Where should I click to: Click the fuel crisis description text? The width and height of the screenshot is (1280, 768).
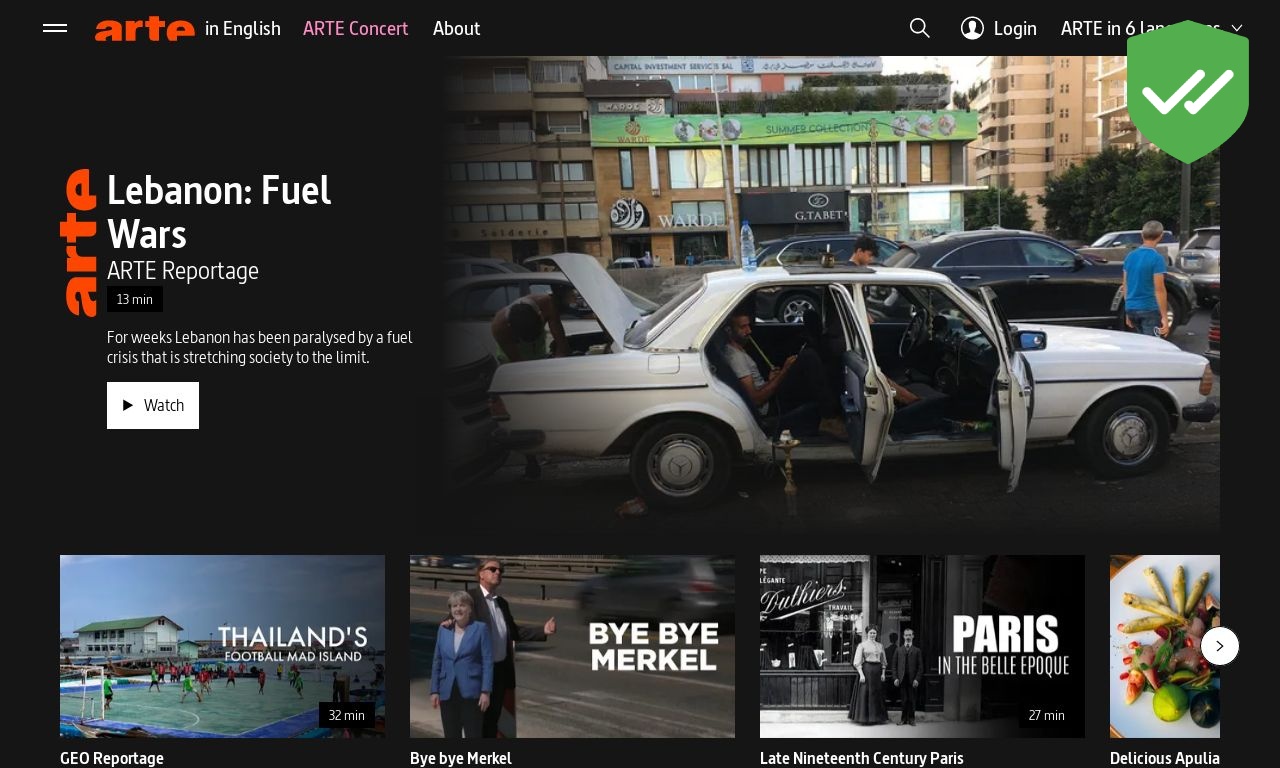click(260, 347)
